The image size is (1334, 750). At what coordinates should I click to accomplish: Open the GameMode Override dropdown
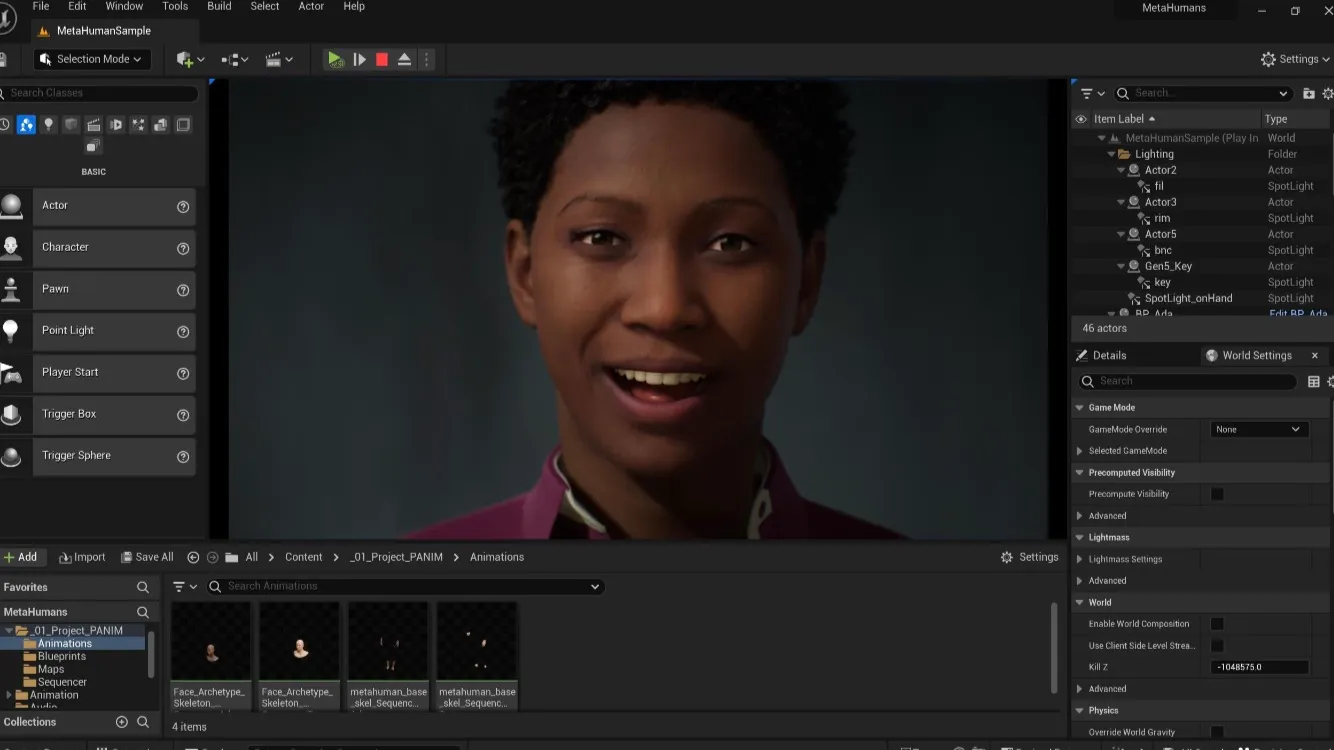point(1258,429)
